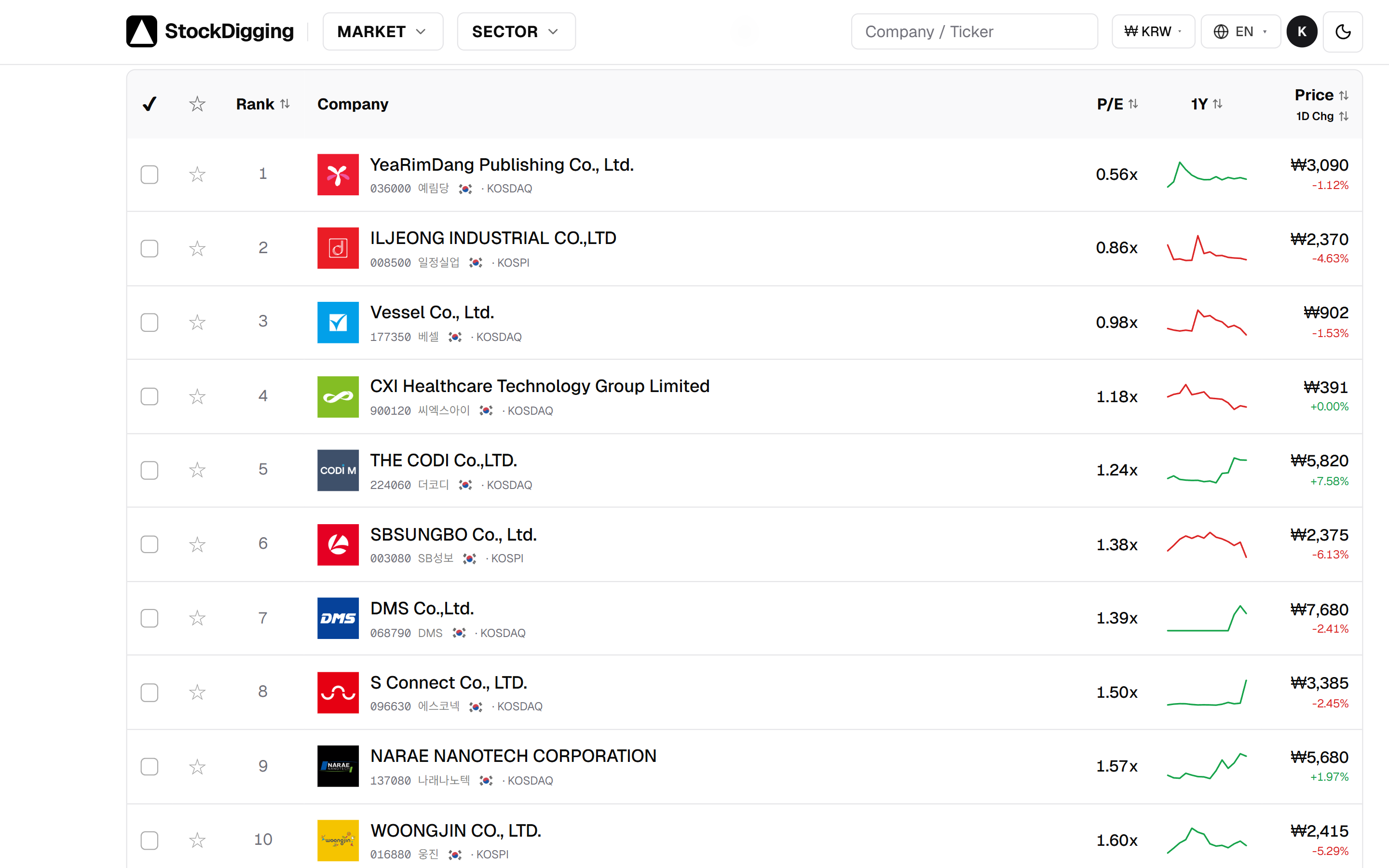Check the YeaRimDang Publishing row checkbox
This screenshot has width=1389, height=868.
tap(149, 174)
